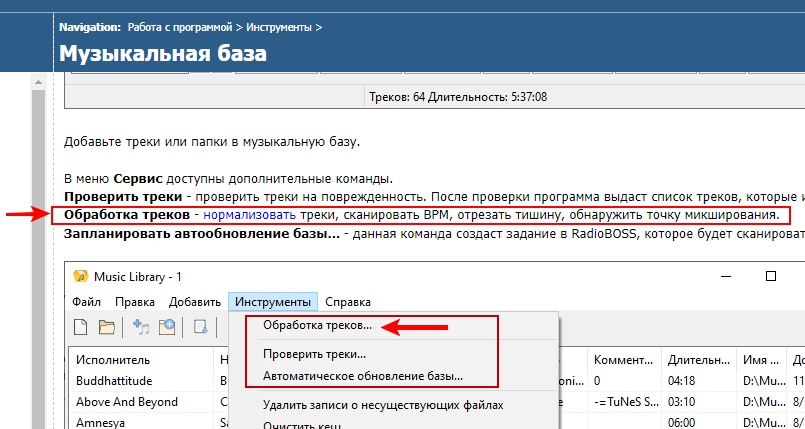Open the Справка menu
805x429 pixels.
tap(348, 301)
